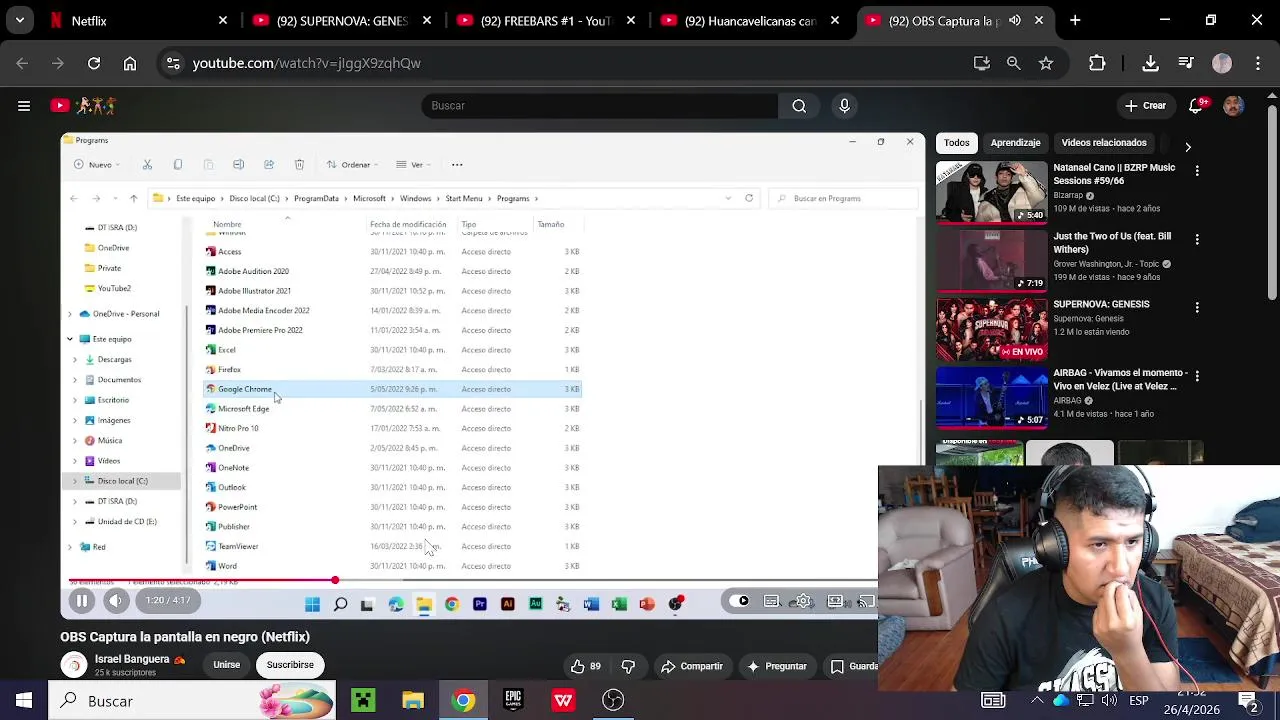Open Chrome tab search dropdown
This screenshot has width=1280, height=720.
click(19, 20)
